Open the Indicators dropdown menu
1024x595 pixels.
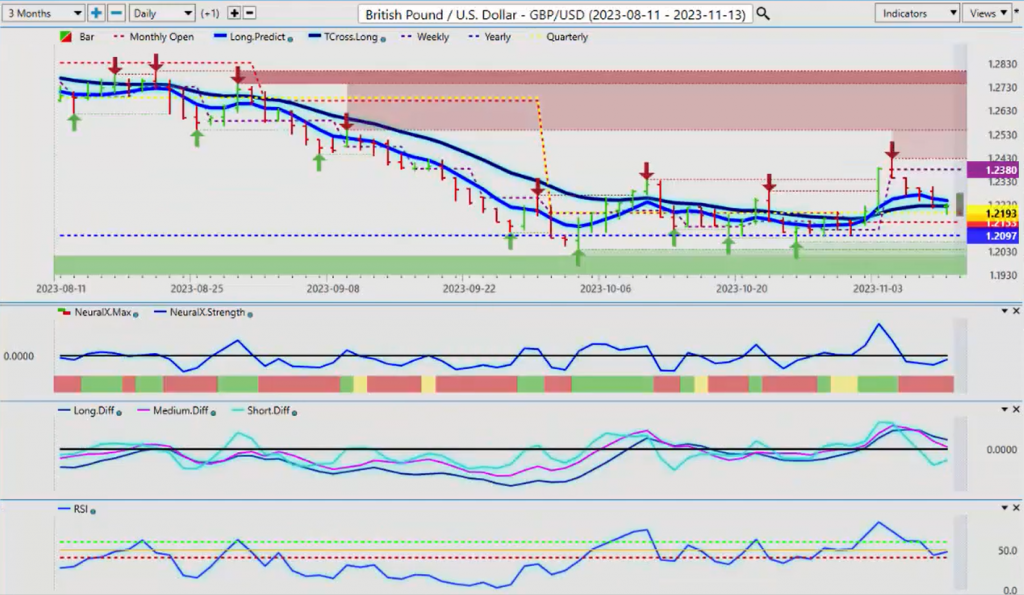[916, 13]
